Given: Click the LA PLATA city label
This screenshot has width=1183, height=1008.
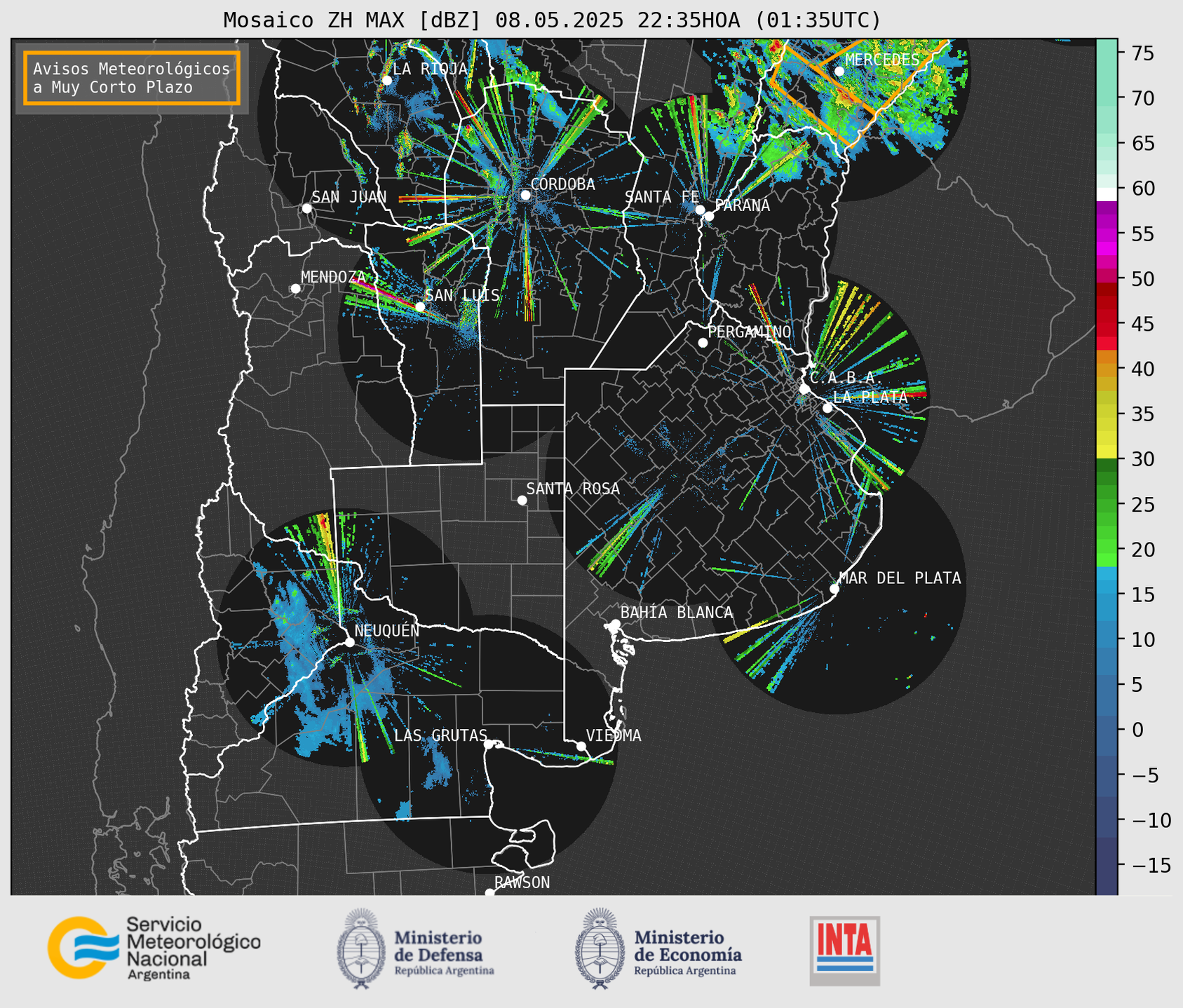Looking at the screenshot, I should click(x=870, y=397).
